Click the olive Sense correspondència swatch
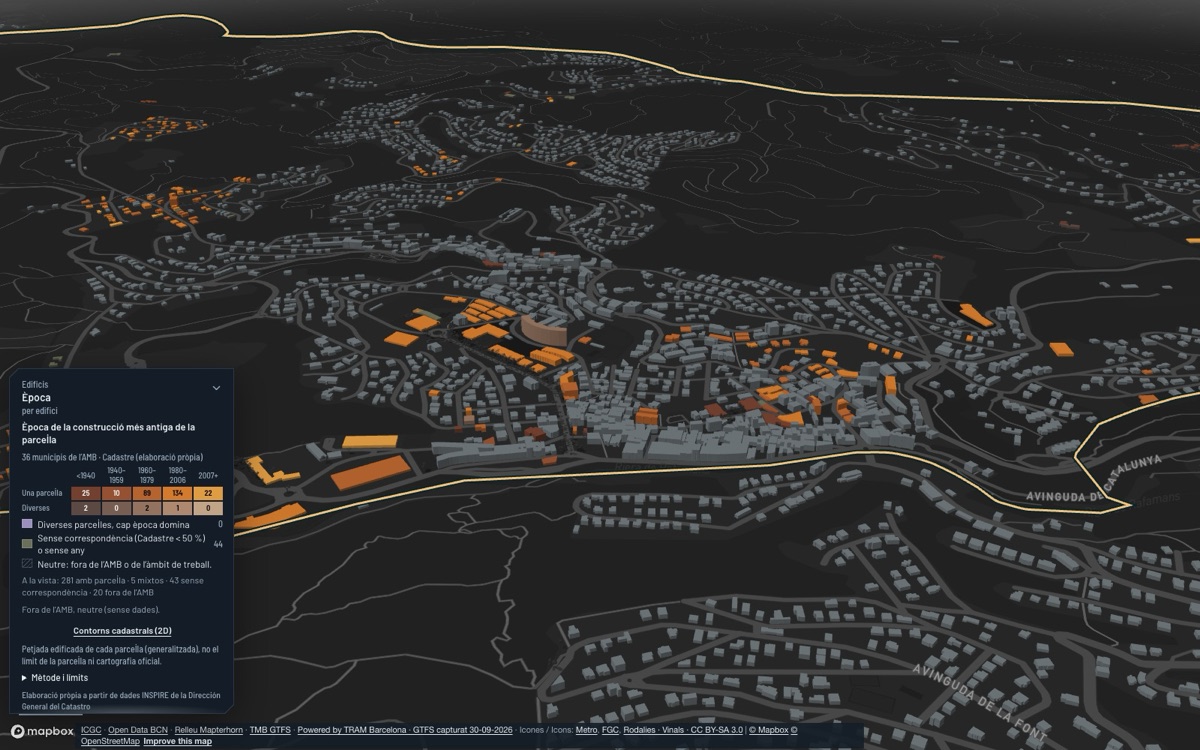 [x=27, y=543]
